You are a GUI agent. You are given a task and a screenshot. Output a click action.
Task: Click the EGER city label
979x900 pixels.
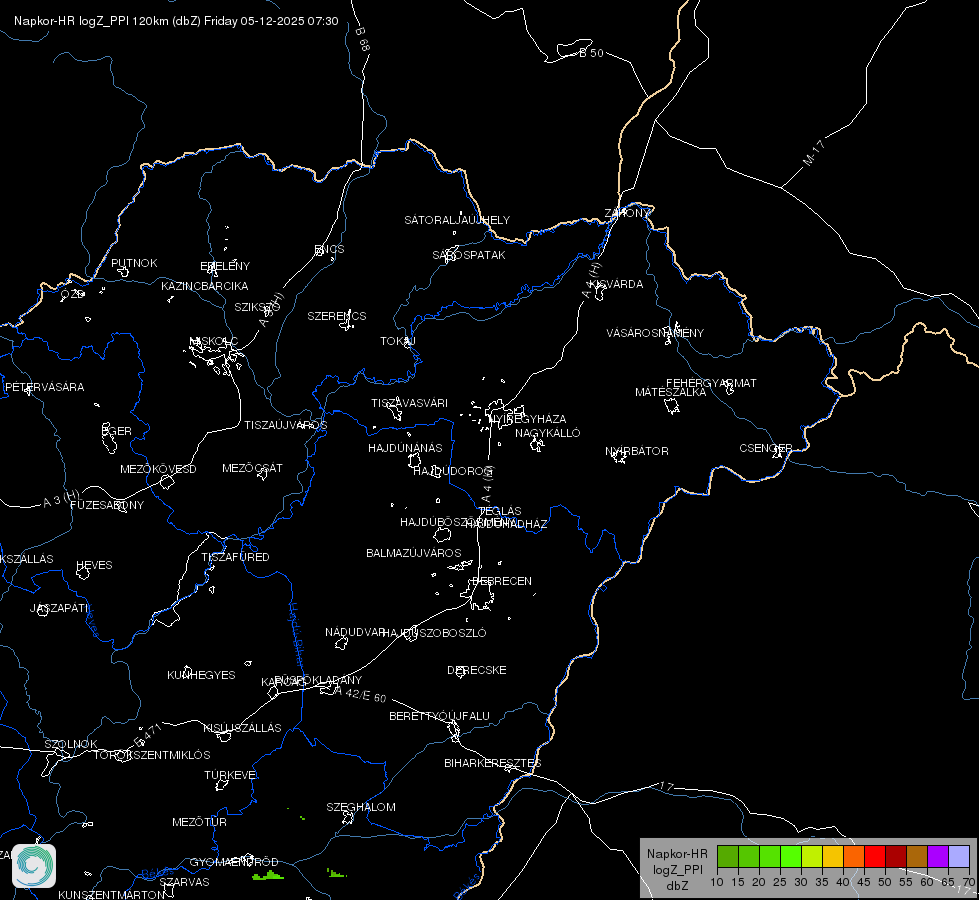(117, 431)
